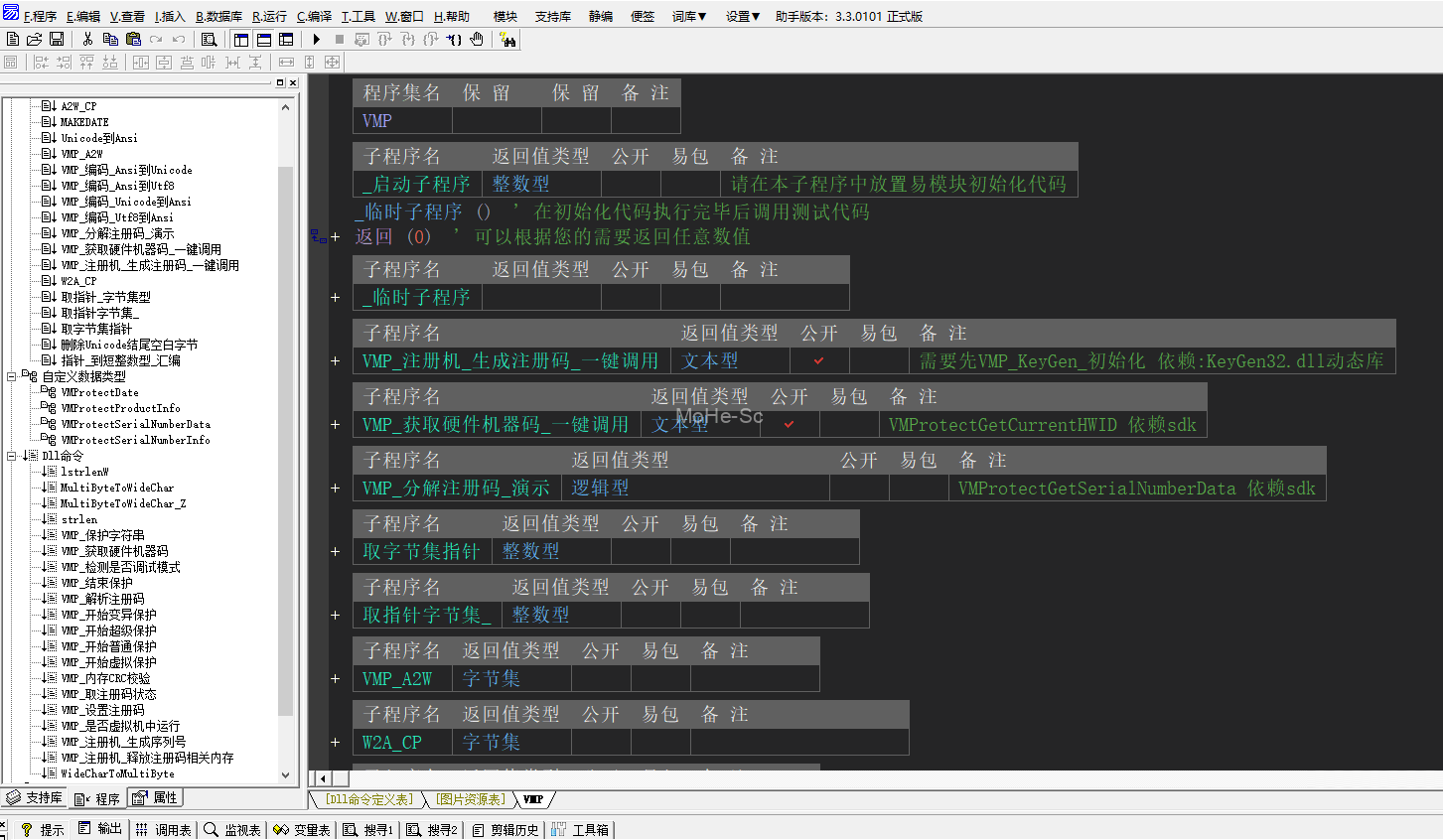Click the Save floppy disk icon
The width and height of the screenshot is (1443, 840).
click(57, 39)
